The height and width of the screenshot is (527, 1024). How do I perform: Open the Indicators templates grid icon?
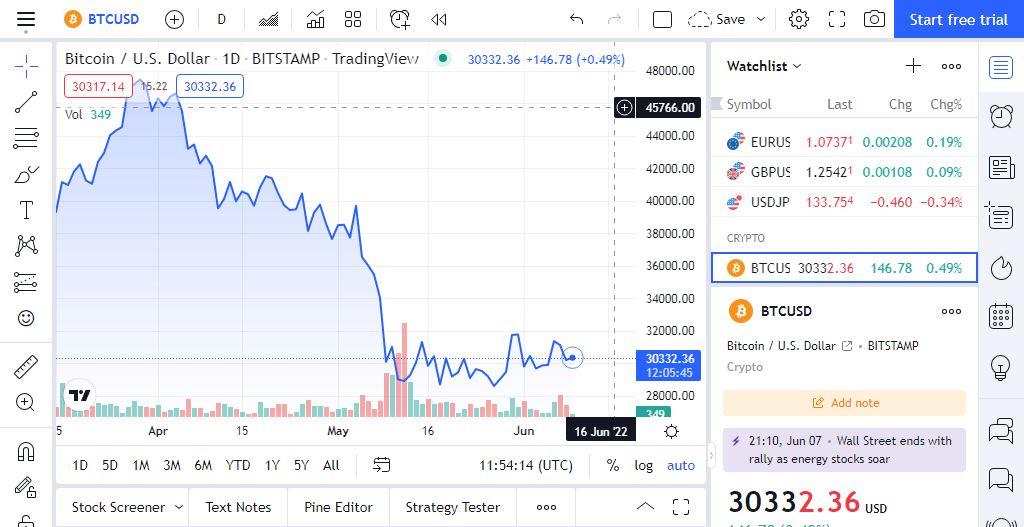(352, 19)
